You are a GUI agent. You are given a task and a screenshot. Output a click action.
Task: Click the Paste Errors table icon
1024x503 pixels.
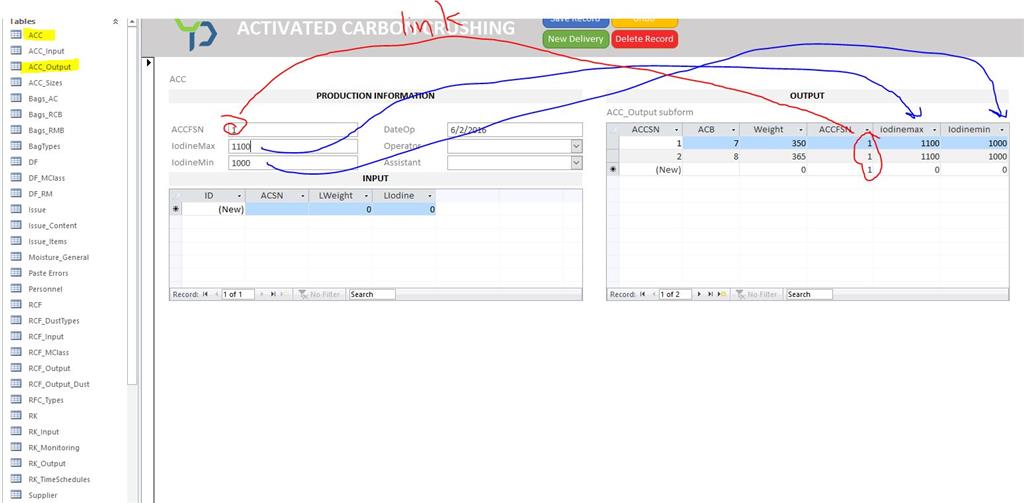coord(16,273)
